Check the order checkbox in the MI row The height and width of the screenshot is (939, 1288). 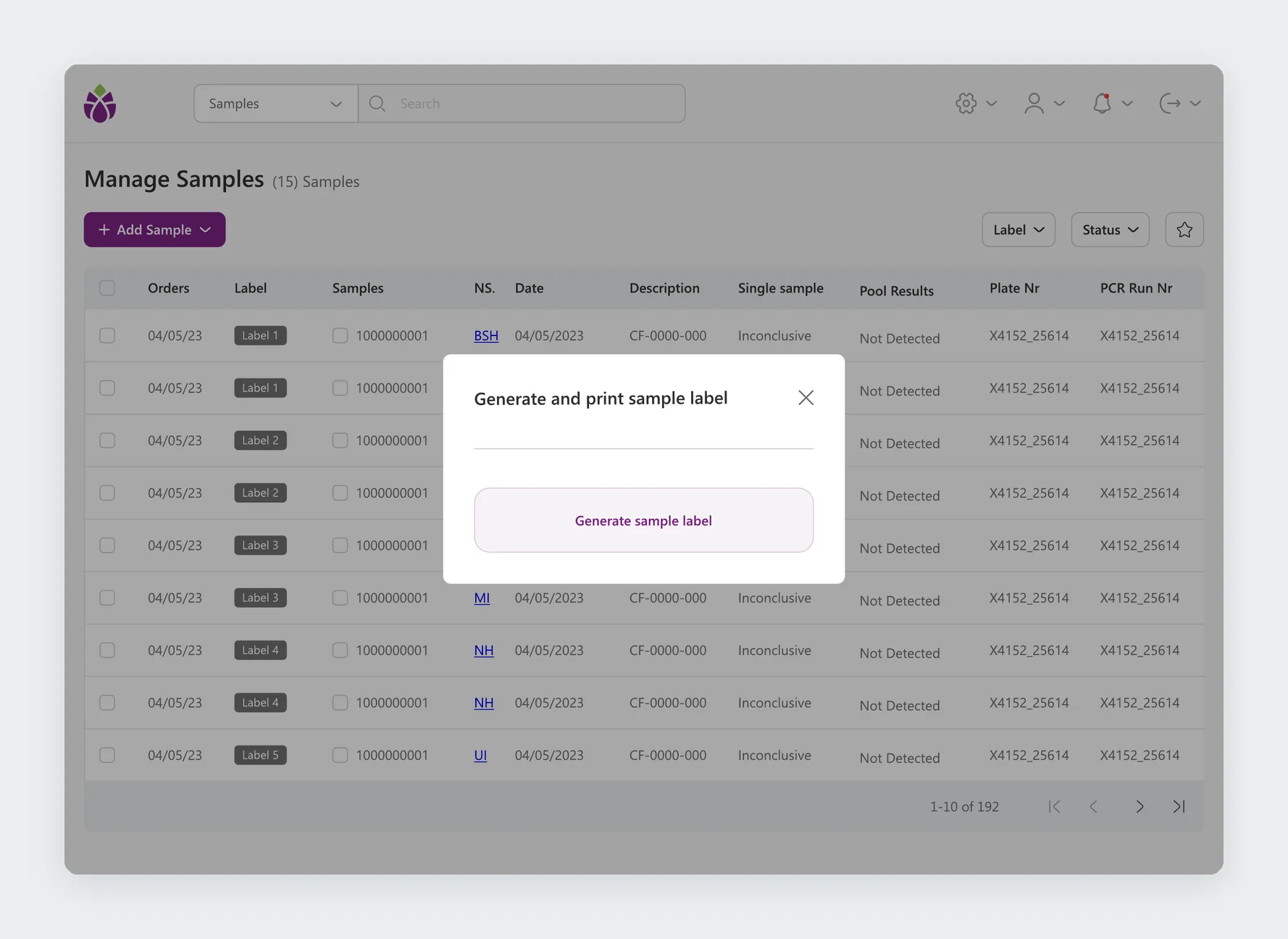point(107,598)
